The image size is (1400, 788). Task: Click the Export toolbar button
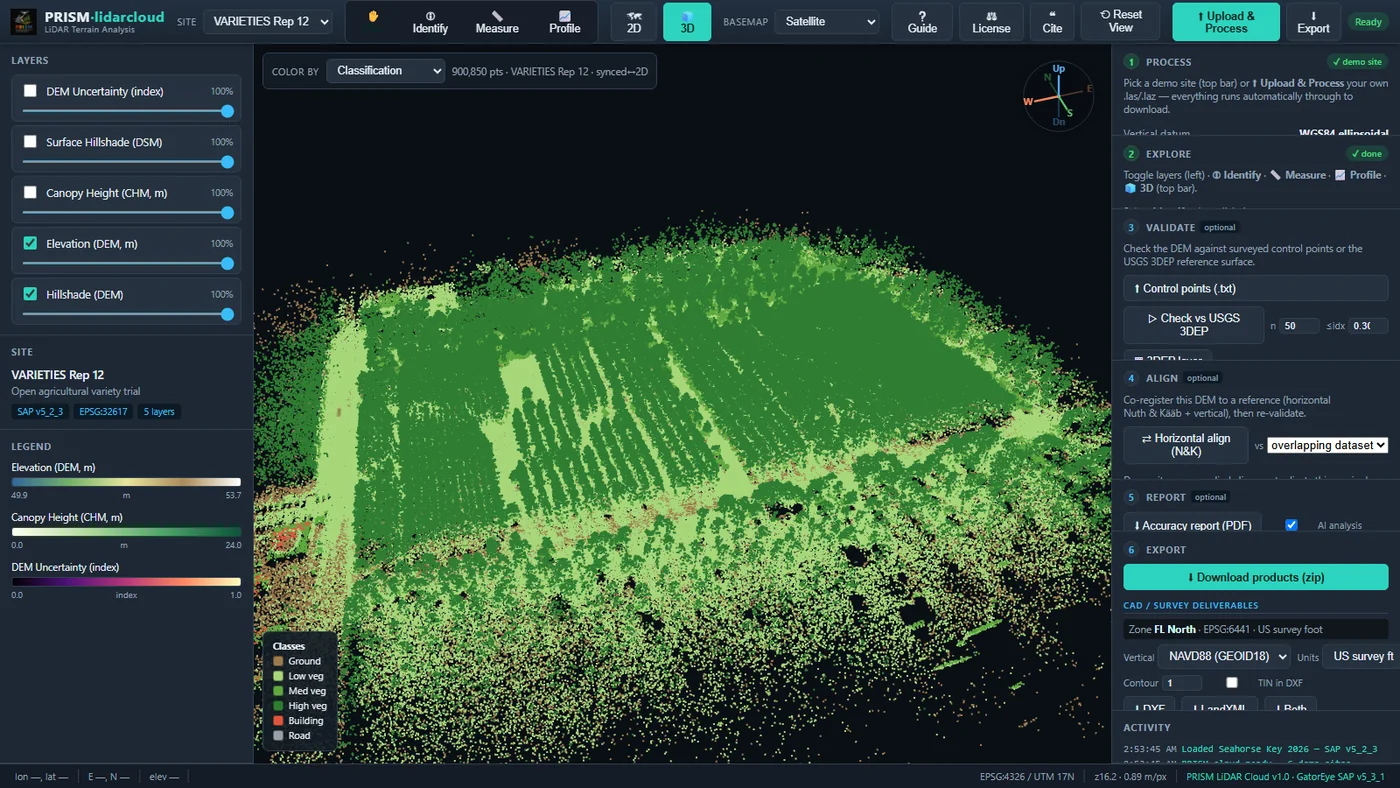(x=1313, y=21)
